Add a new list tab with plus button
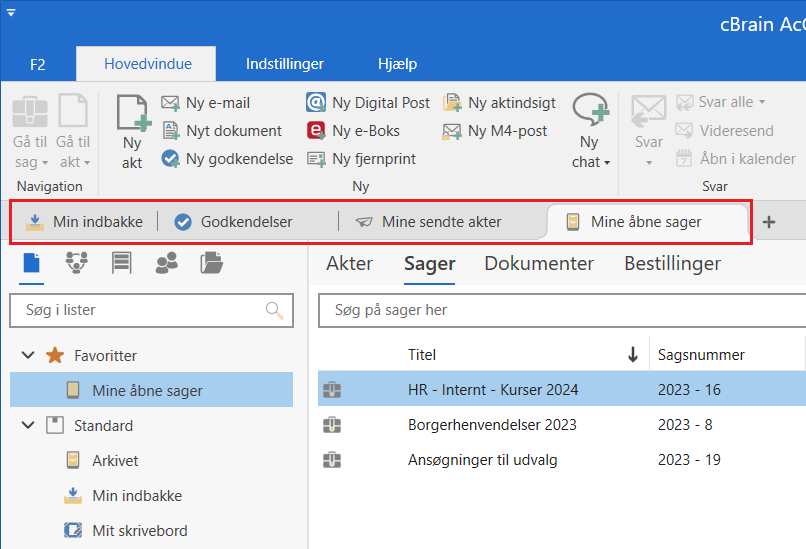This screenshot has height=549, width=806. tap(769, 222)
